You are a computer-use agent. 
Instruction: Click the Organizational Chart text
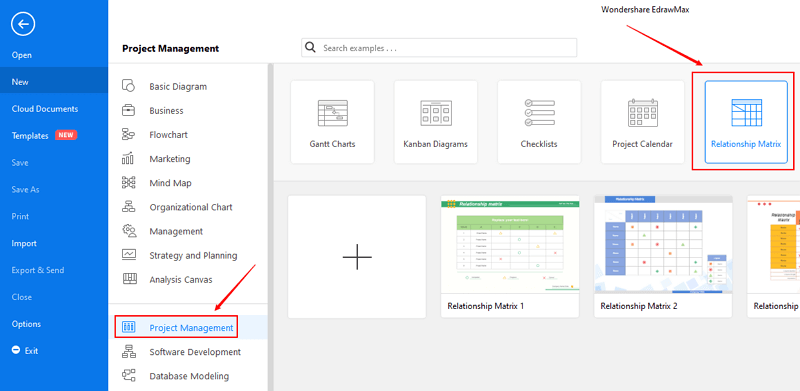tap(191, 207)
